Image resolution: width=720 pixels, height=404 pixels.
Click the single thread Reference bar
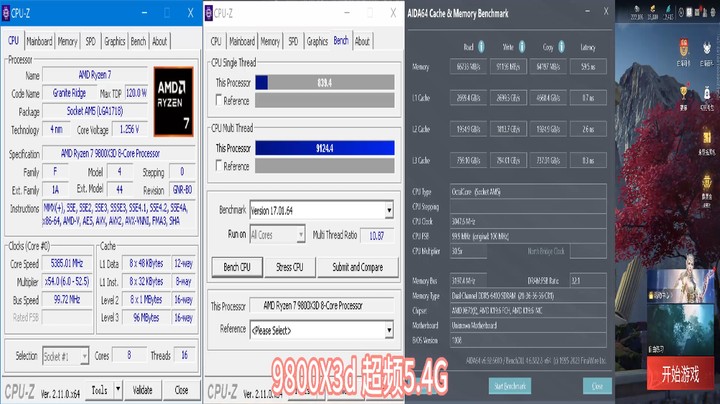[325, 100]
